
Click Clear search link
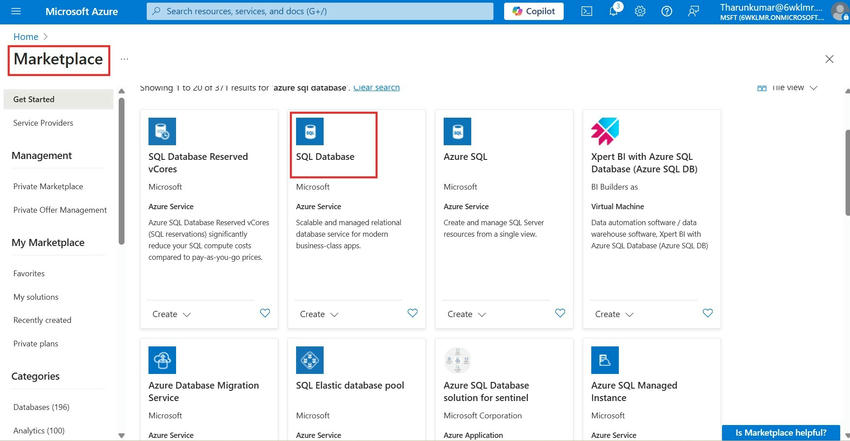(x=376, y=88)
